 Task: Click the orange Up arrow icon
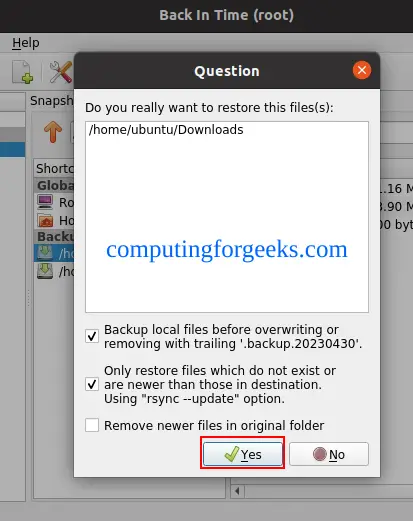53,132
